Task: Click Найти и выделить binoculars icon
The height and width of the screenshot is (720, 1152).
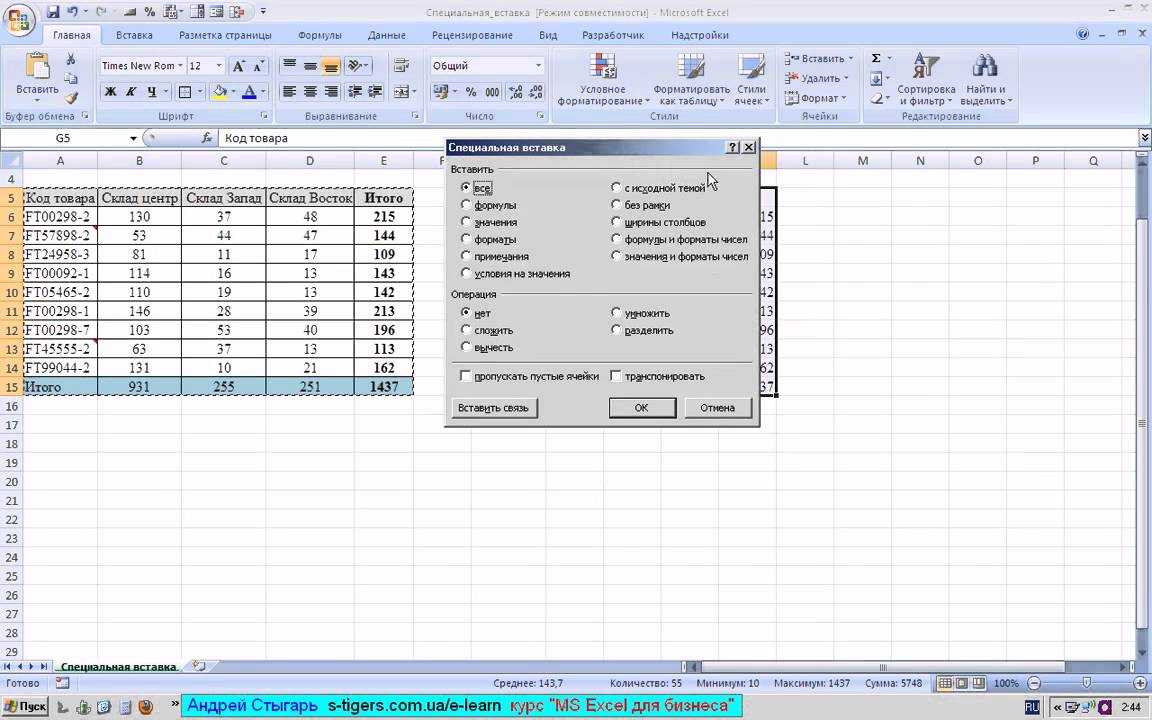Action: pos(985,66)
